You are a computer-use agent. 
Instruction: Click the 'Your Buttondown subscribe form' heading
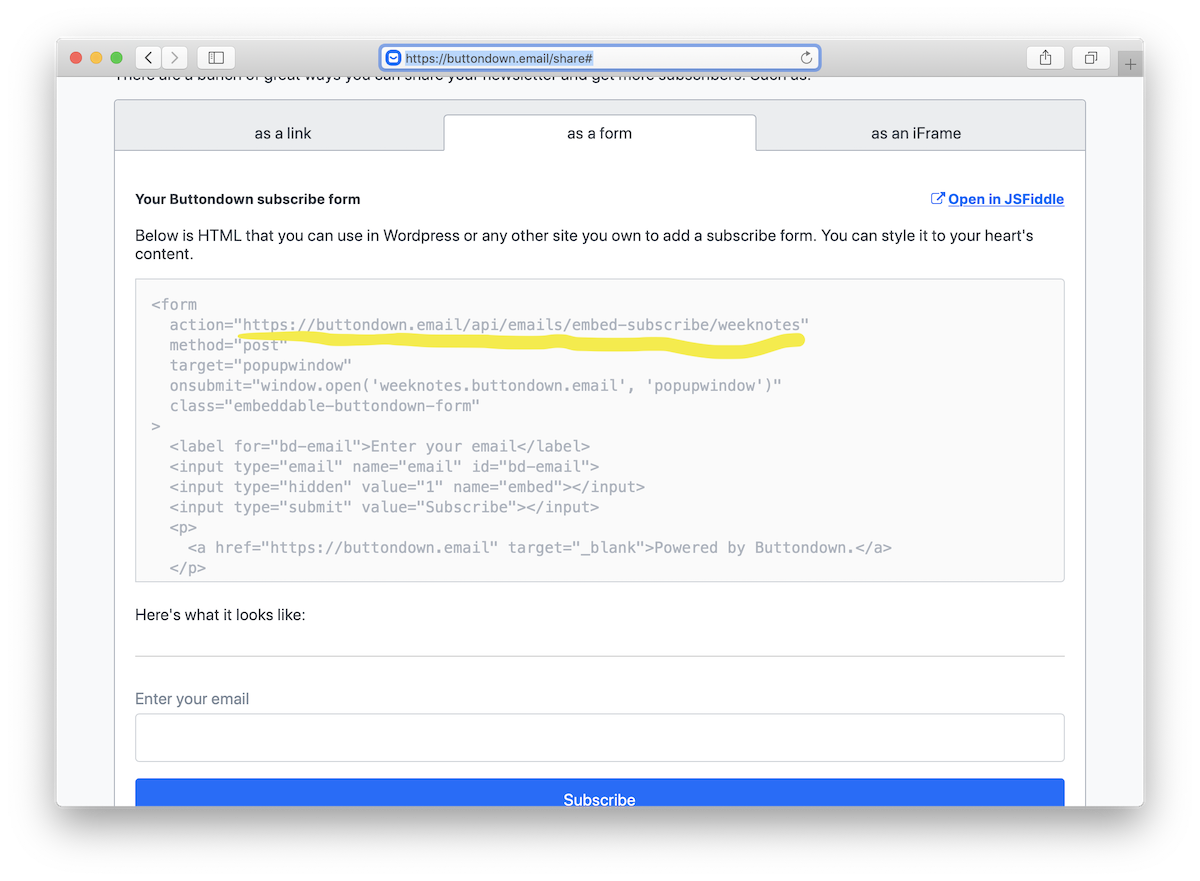click(248, 199)
